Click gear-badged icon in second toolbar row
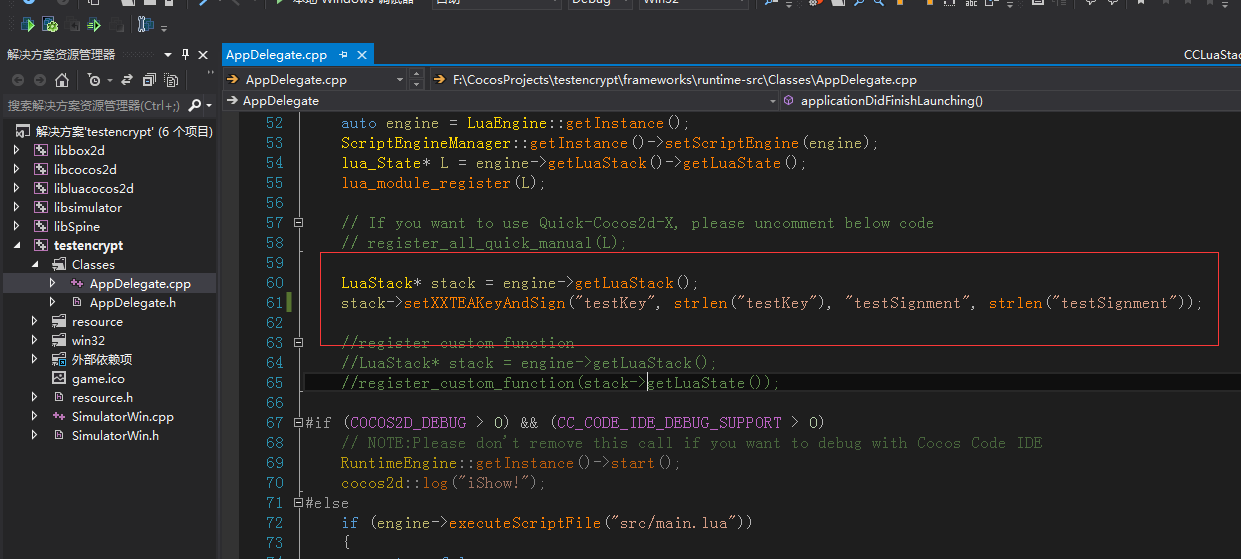Screen dimensions: 1241x559 tap(50, 25)
